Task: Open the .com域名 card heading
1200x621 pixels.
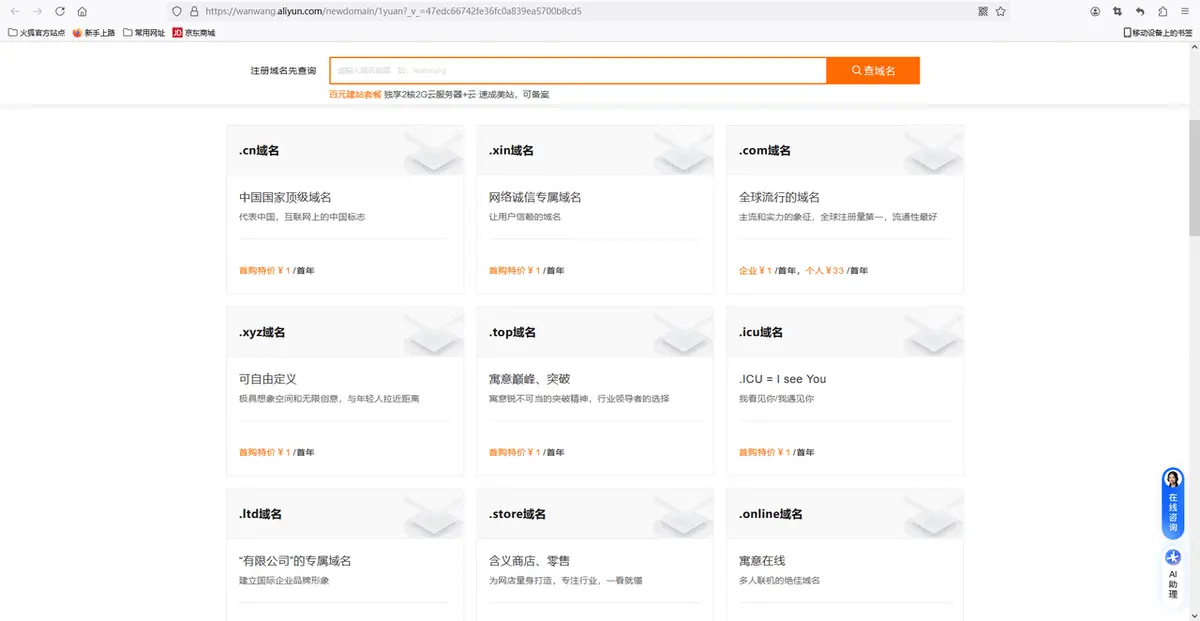Action: tap(765, 151)
